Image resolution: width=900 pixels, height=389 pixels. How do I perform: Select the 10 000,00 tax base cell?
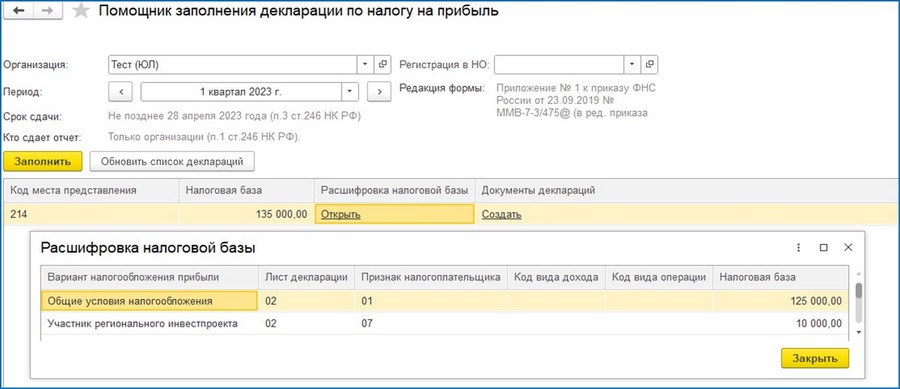[781, 324]
